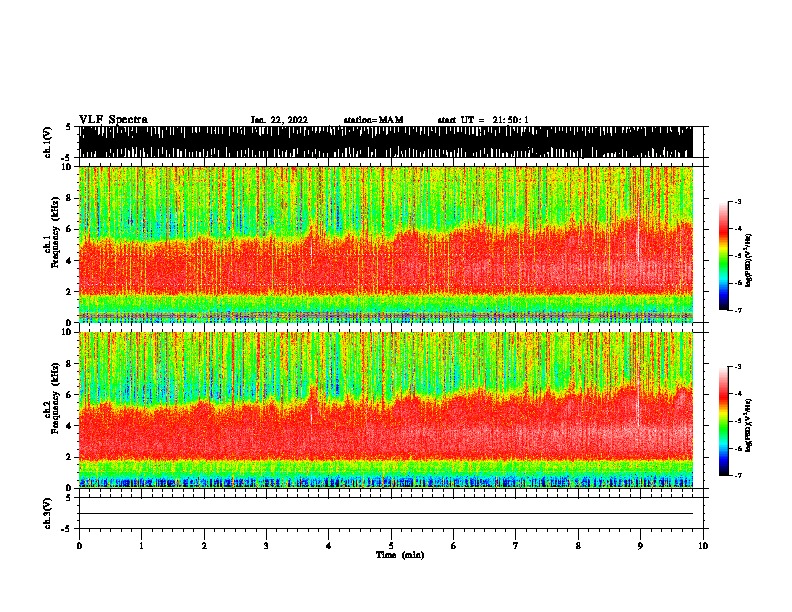The width and height of the screenshot is (792, 612).
Task: Click the "8" tick on ch.2 frequency axis
Action: tap(70, 363)
